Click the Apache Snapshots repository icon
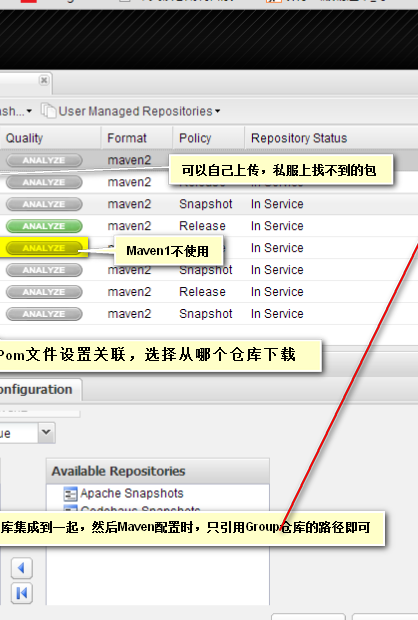 pyautogui.click(x=70, y=494)
